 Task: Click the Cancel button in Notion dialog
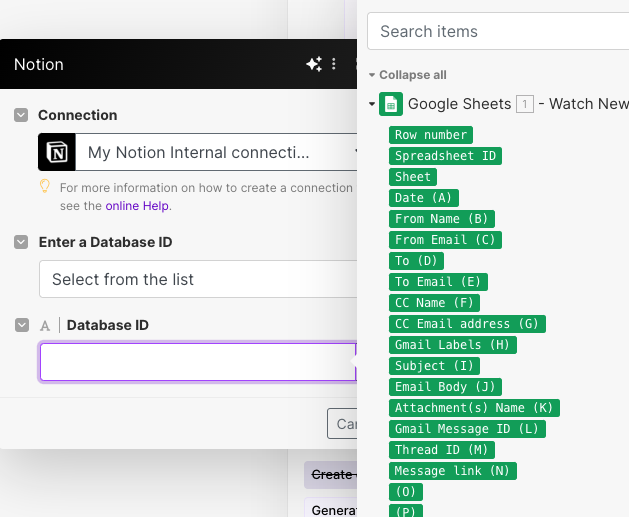click(343, 424)
